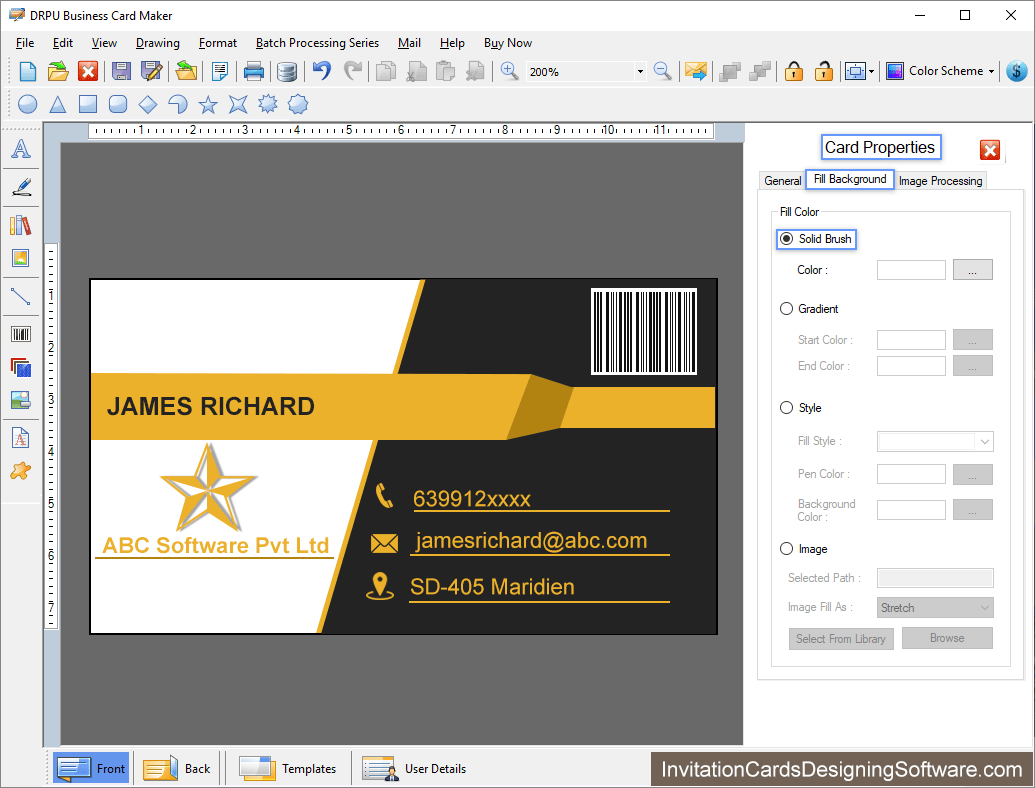Open the Image Fill As Stretch dropdown
Image resolution: width=1035 pixels, height=788 pixels.
pyautogui.click(x=935, y=608)
